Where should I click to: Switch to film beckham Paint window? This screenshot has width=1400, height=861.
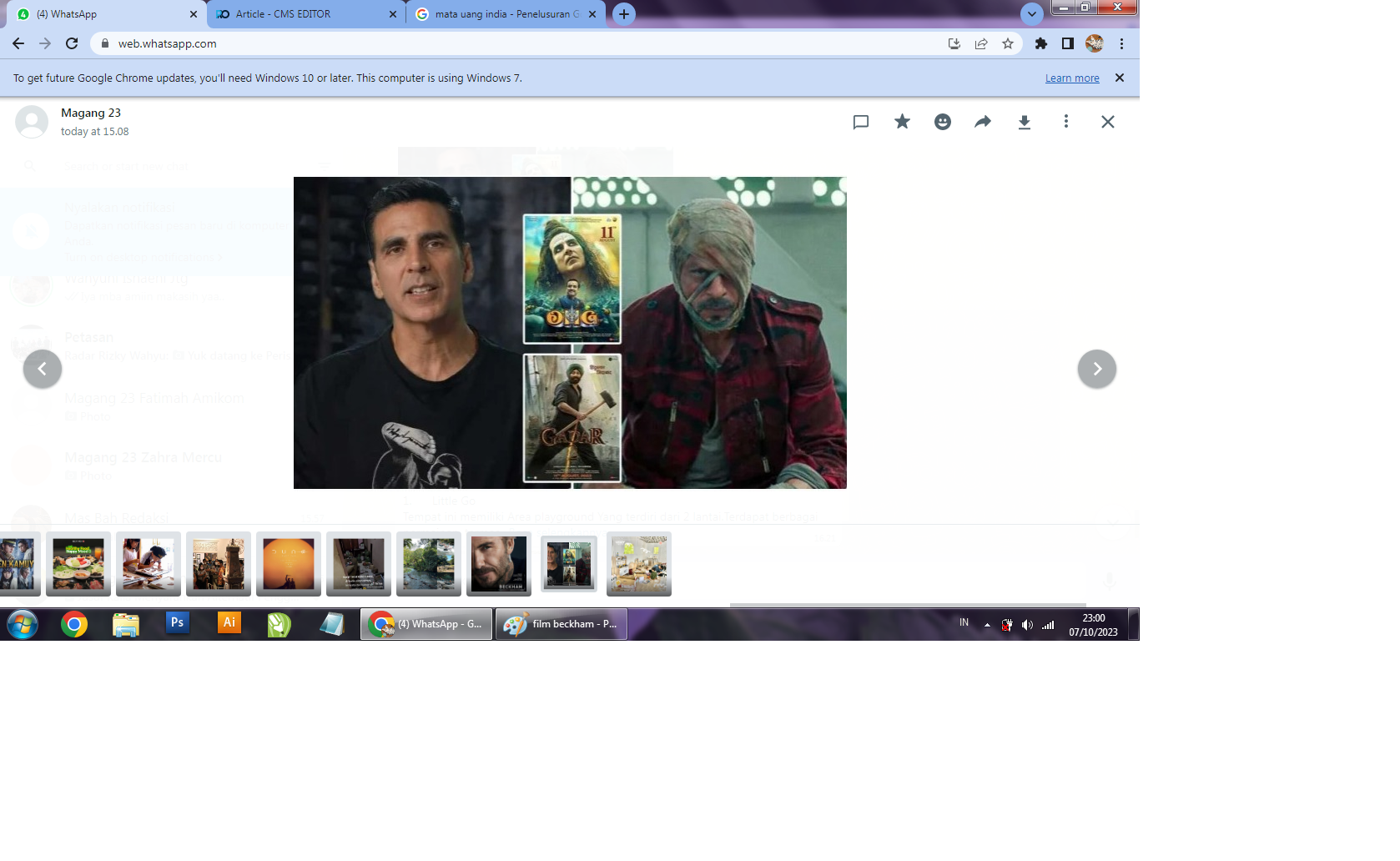tap(562, 624)
